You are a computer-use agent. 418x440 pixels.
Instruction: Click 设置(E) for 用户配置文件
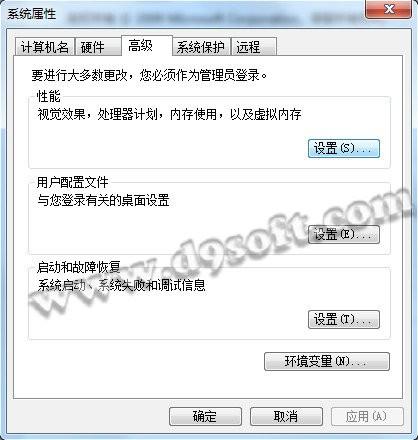[x=344, y=234]
